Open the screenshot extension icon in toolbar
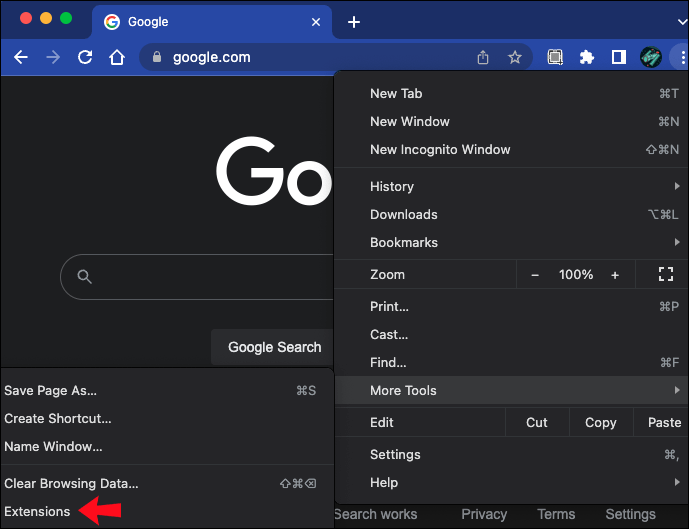This screenshot has width=689, height=529. 555,57
